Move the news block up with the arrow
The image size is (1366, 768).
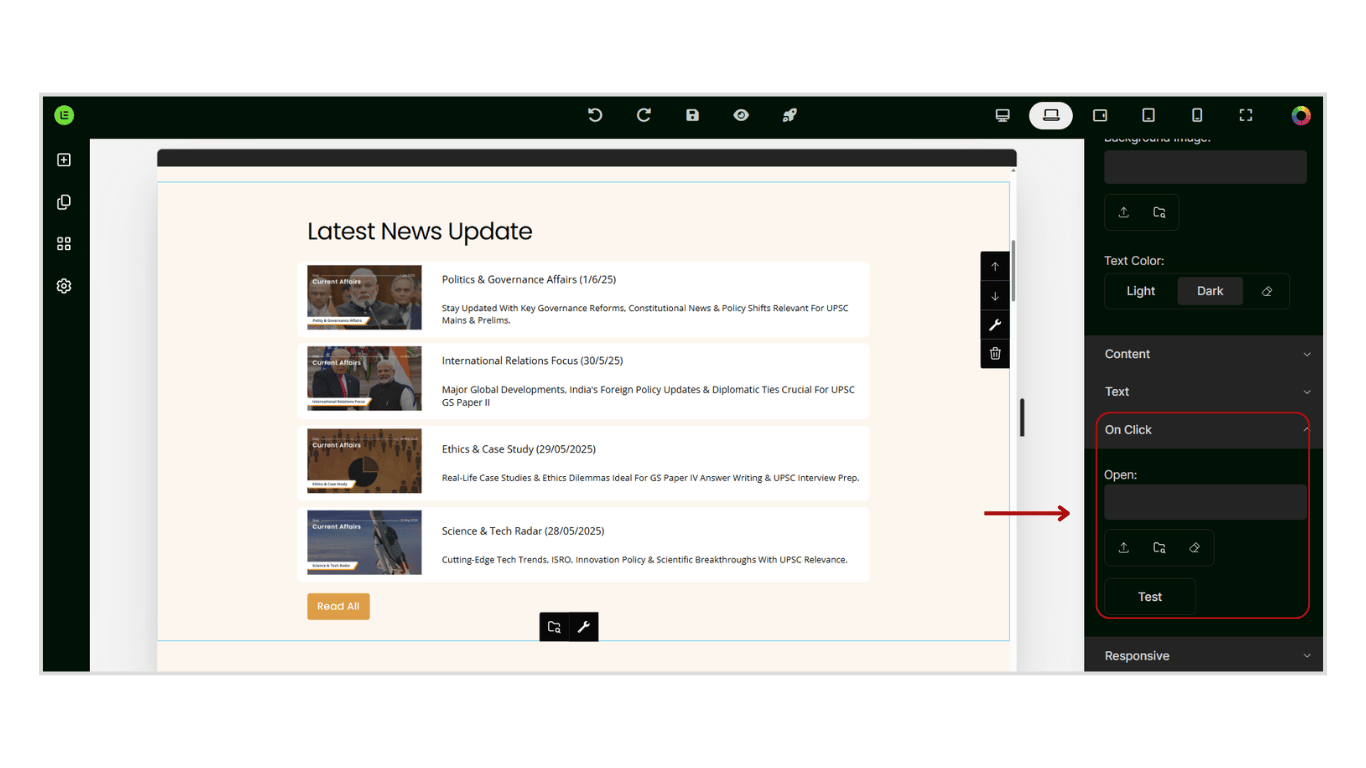tap(995, 266)
